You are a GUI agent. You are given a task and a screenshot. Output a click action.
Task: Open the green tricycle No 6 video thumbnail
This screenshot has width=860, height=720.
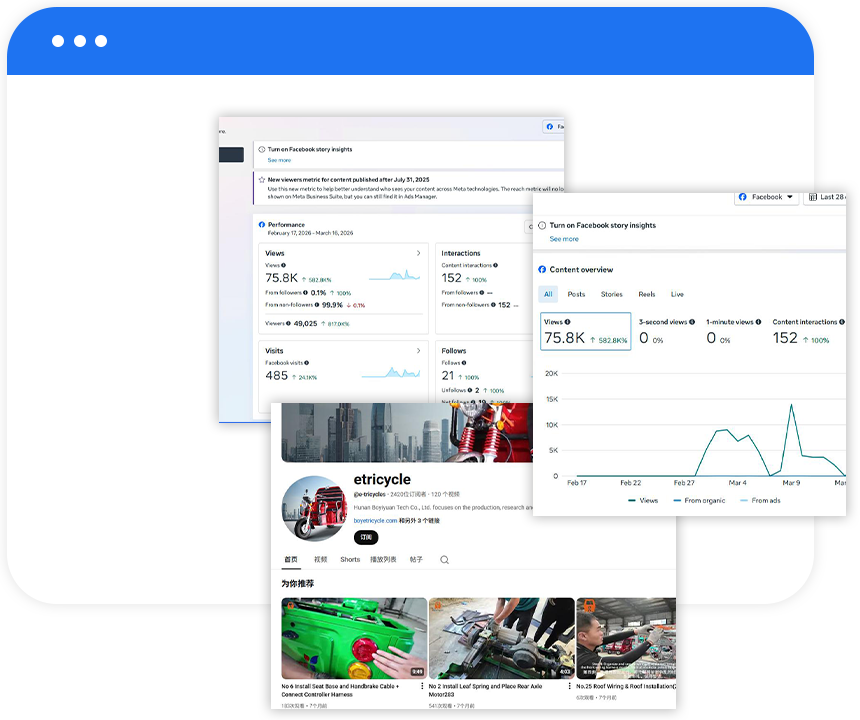(354, 638)
